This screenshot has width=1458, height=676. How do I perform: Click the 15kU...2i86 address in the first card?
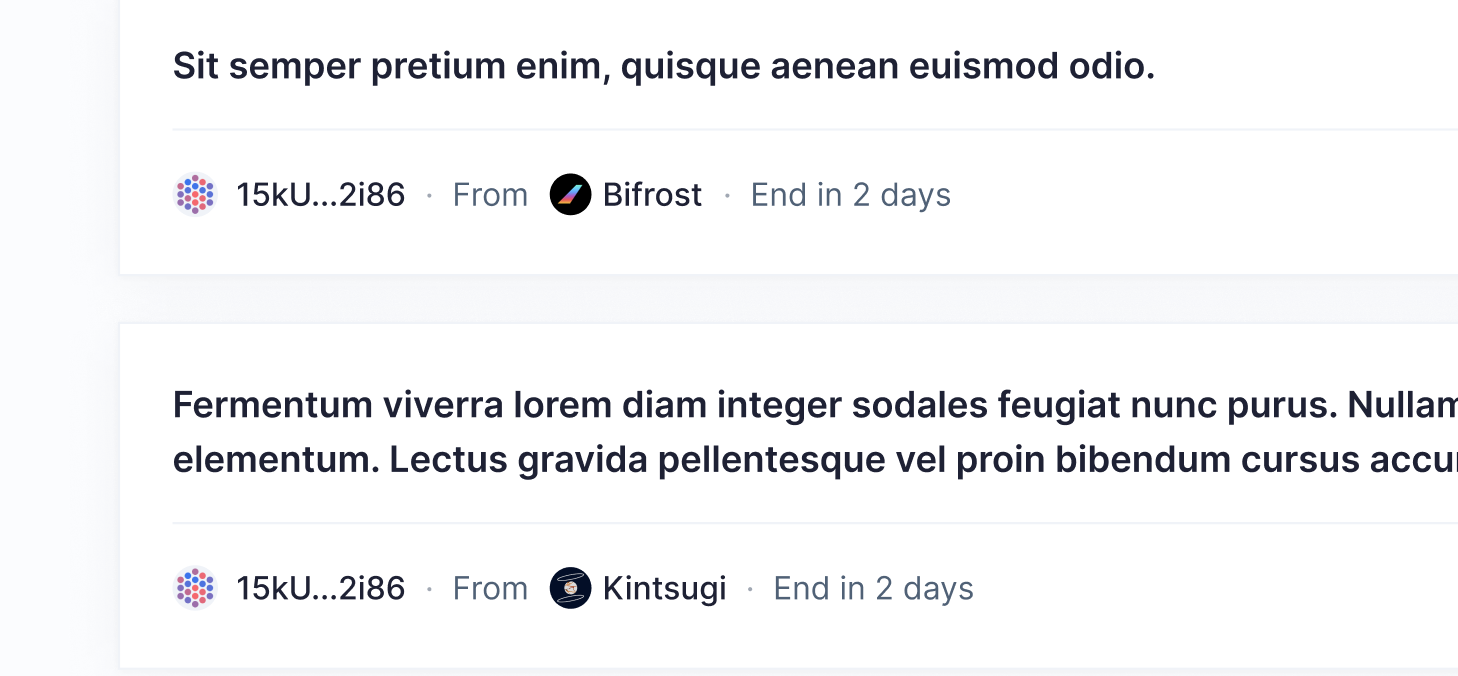[321, 195]
